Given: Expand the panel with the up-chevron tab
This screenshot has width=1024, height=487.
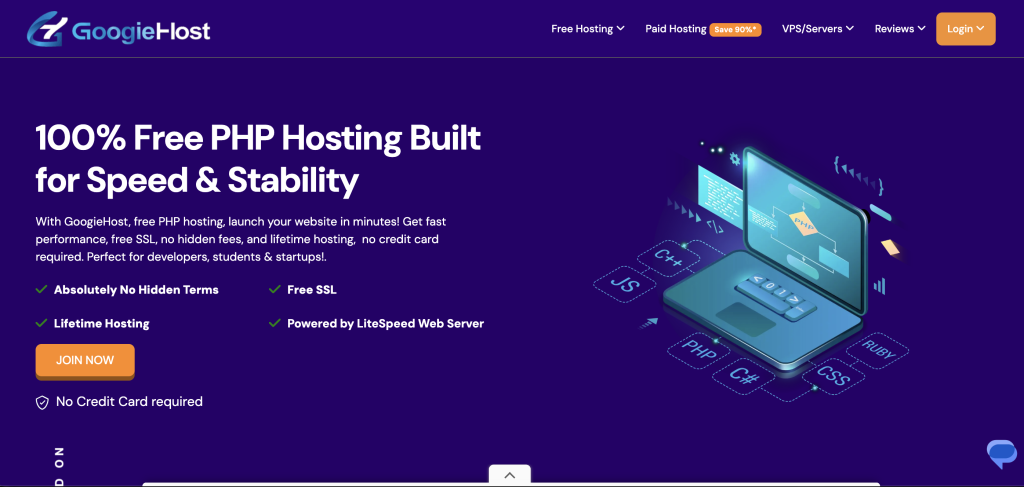Looking at the screenshot, I should pos(509,475).
